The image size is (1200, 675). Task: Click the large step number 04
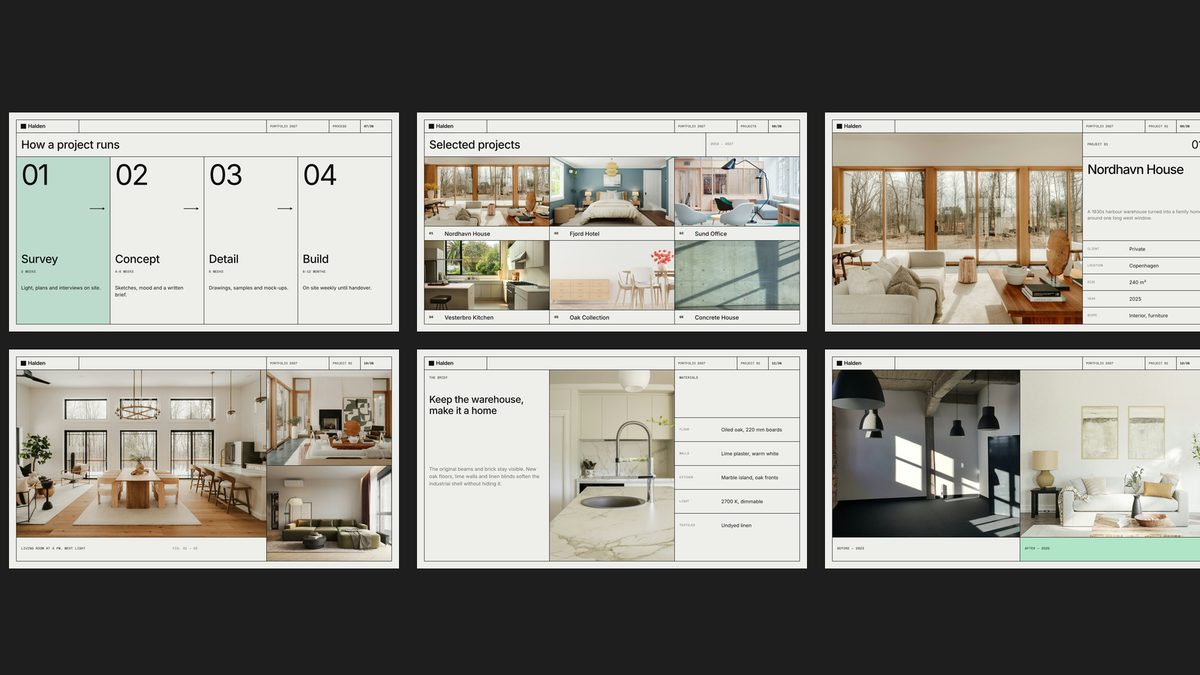[x=320, y=175]
